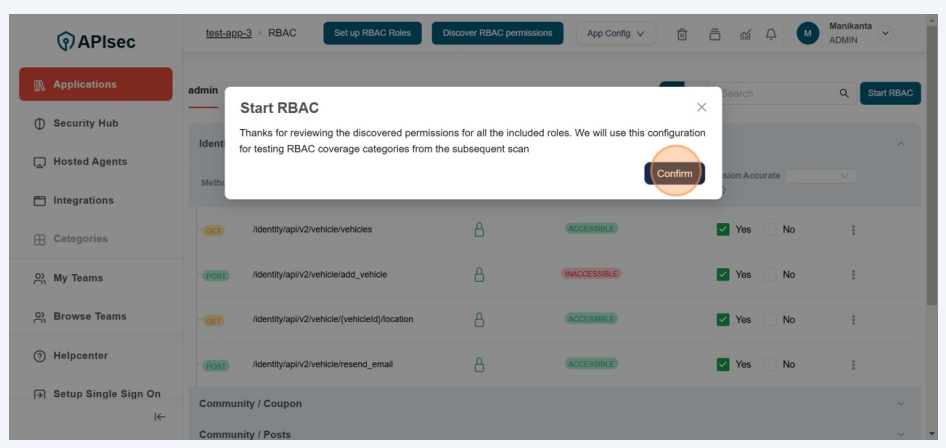Confirm the Start RBAC dialog
The width and height of the screenshot is (946, 448).
[x=674, y=174]
